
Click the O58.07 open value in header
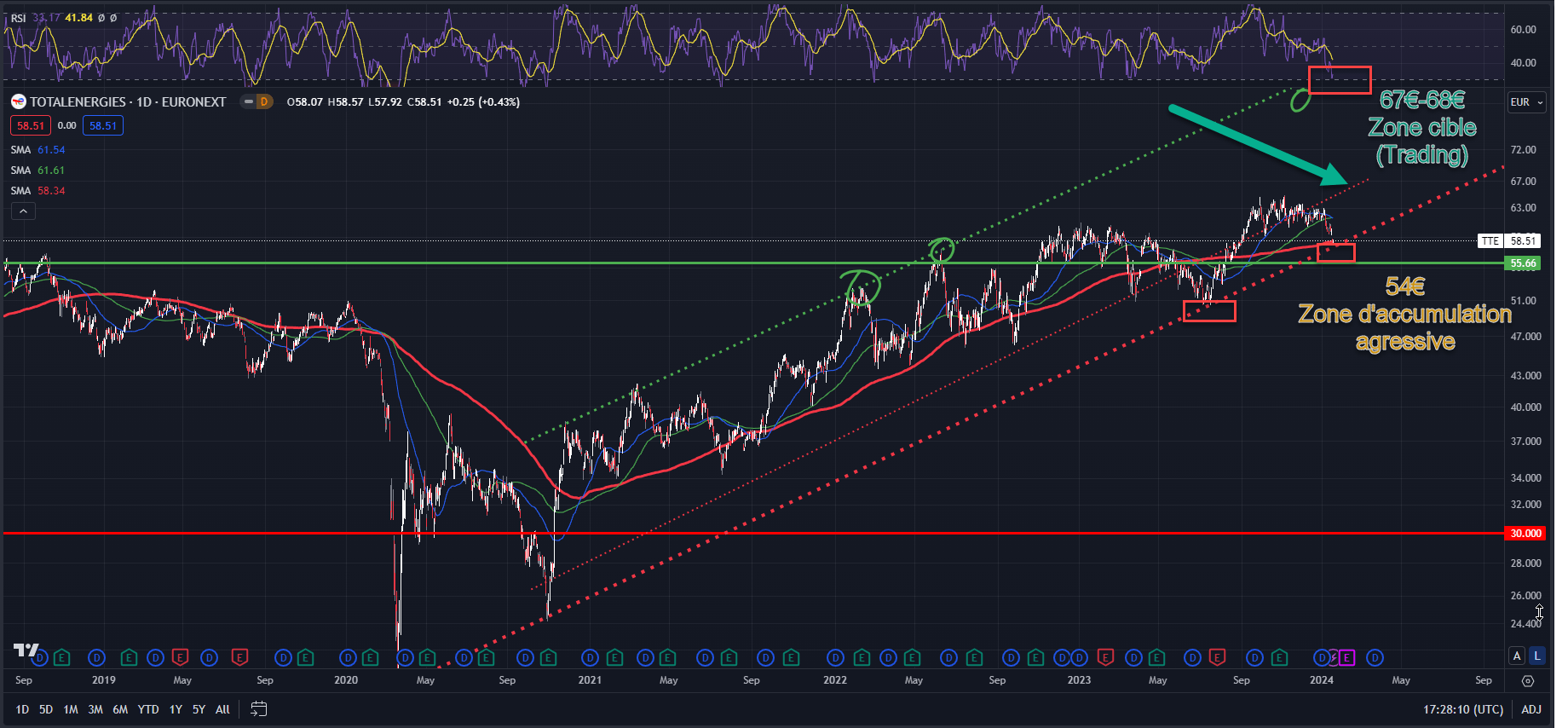coord(305,102)
